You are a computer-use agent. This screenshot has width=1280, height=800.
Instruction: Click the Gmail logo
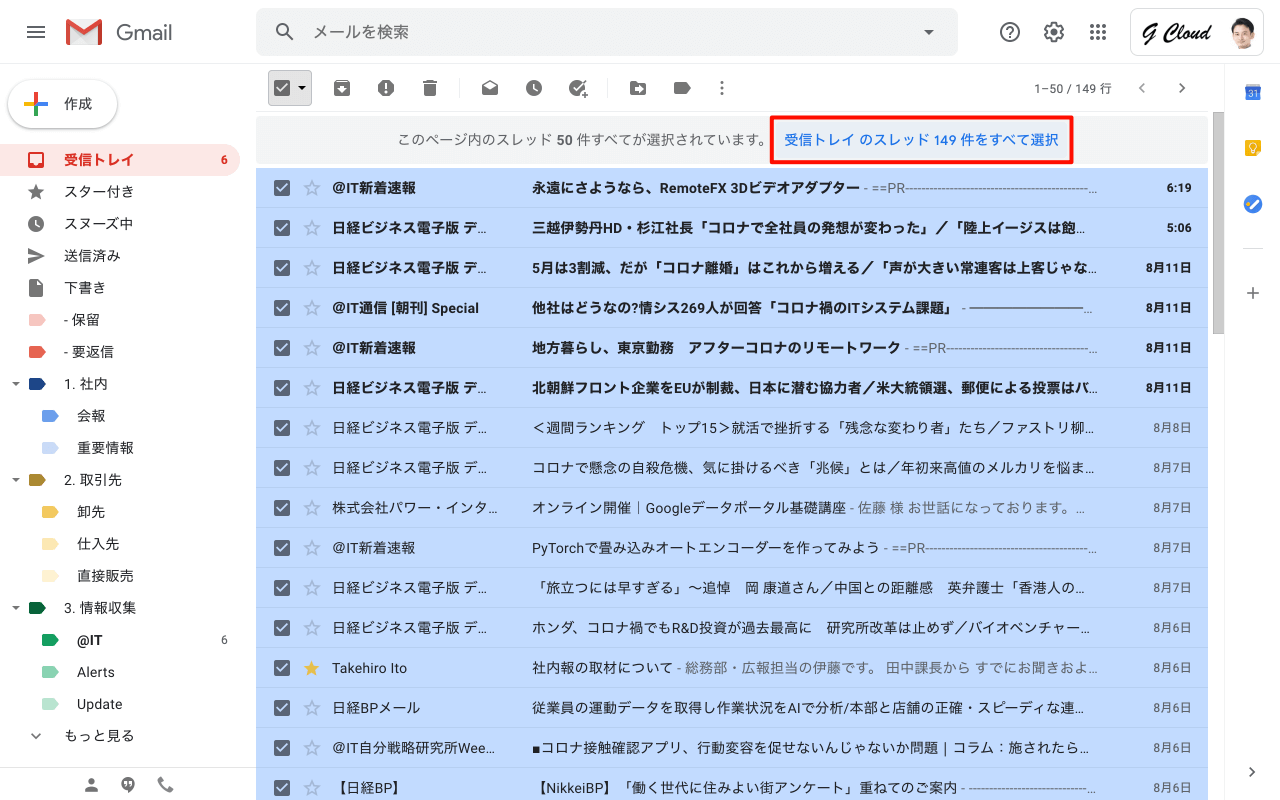[119, 32]
